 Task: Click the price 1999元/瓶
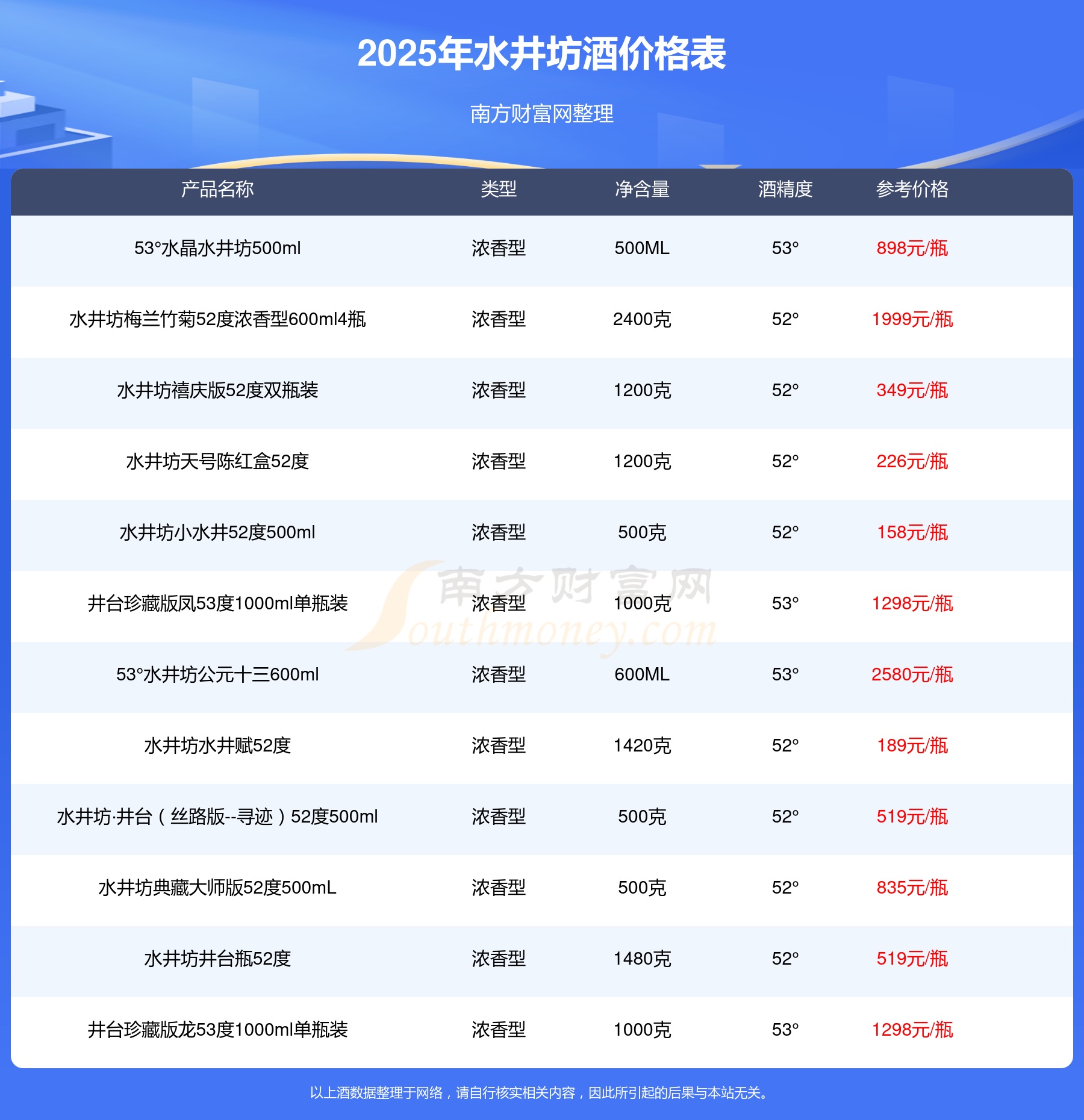tap(912, 319)
